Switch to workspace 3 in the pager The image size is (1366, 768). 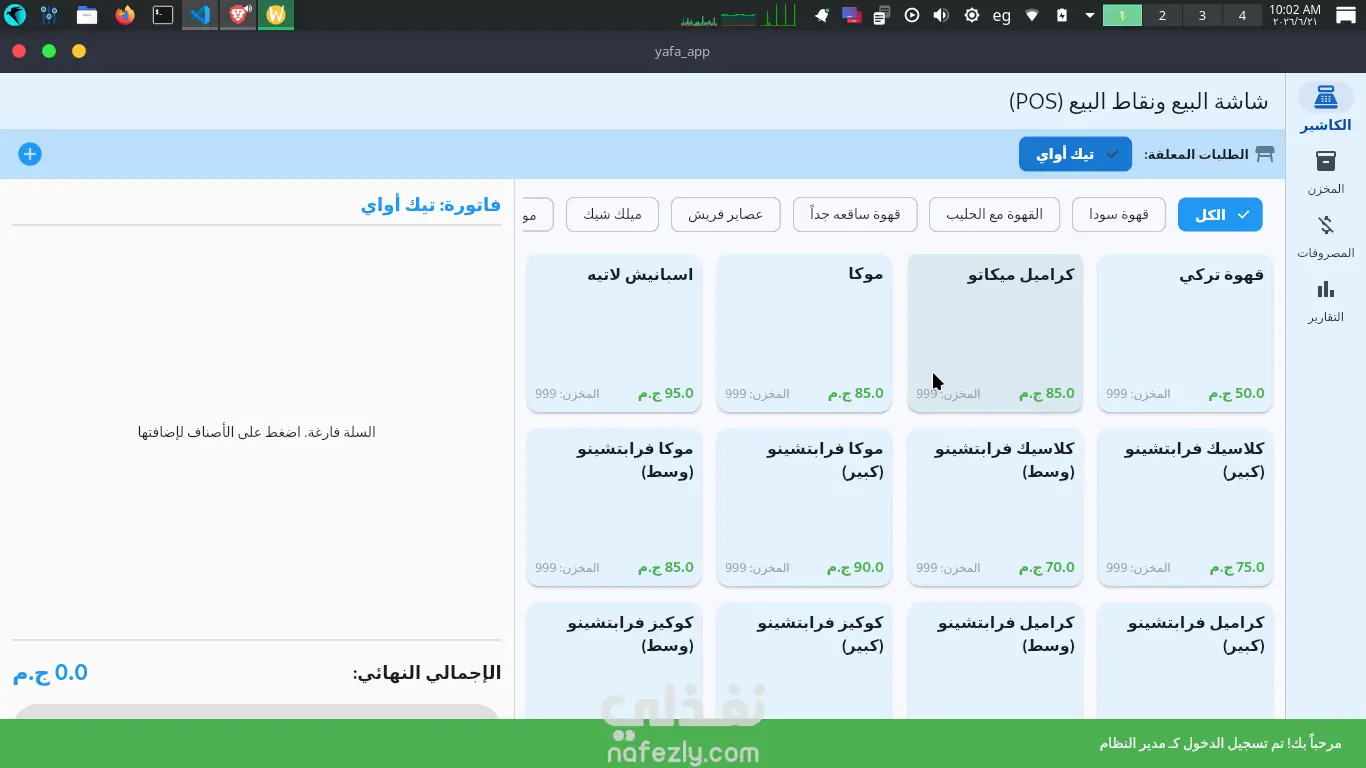1202,15
